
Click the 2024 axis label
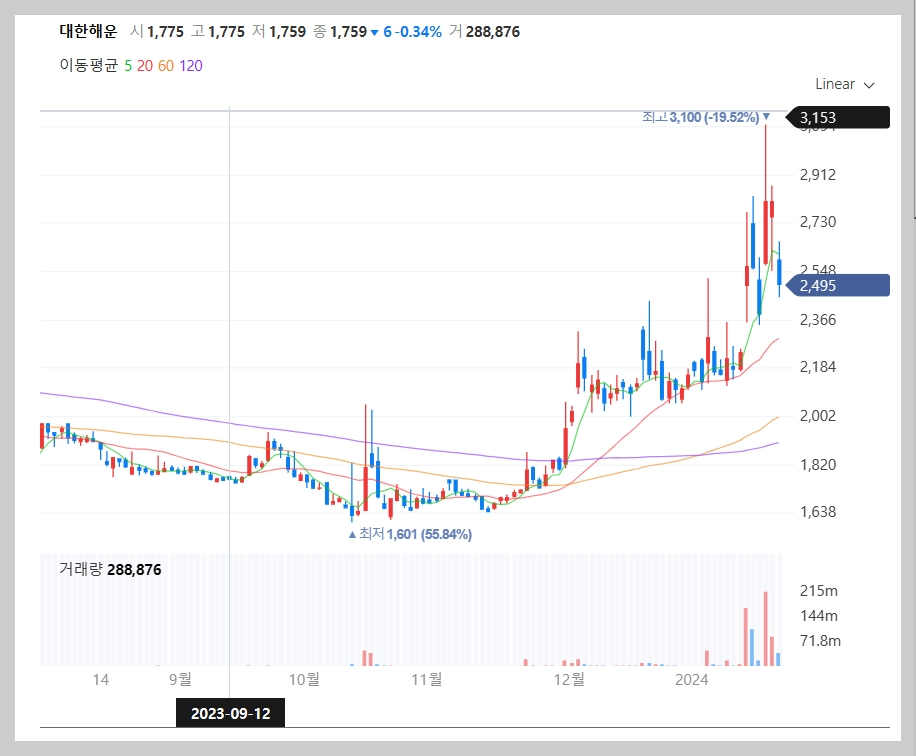tap(692, 679)
